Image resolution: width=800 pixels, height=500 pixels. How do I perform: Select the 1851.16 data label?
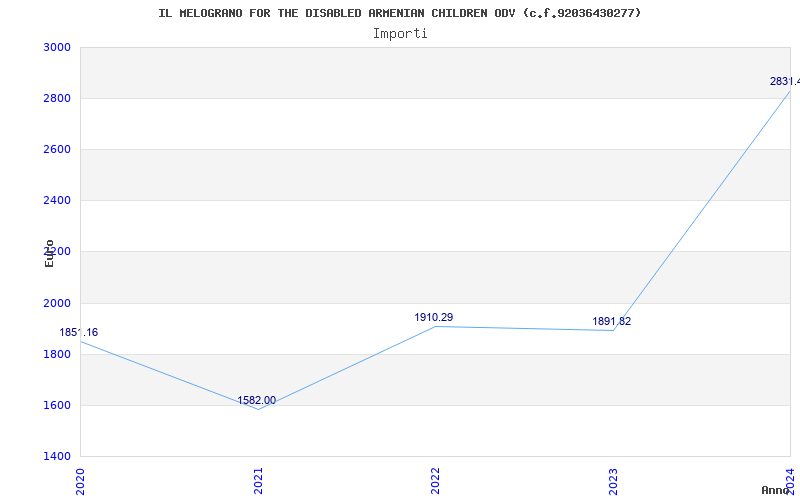79,332
